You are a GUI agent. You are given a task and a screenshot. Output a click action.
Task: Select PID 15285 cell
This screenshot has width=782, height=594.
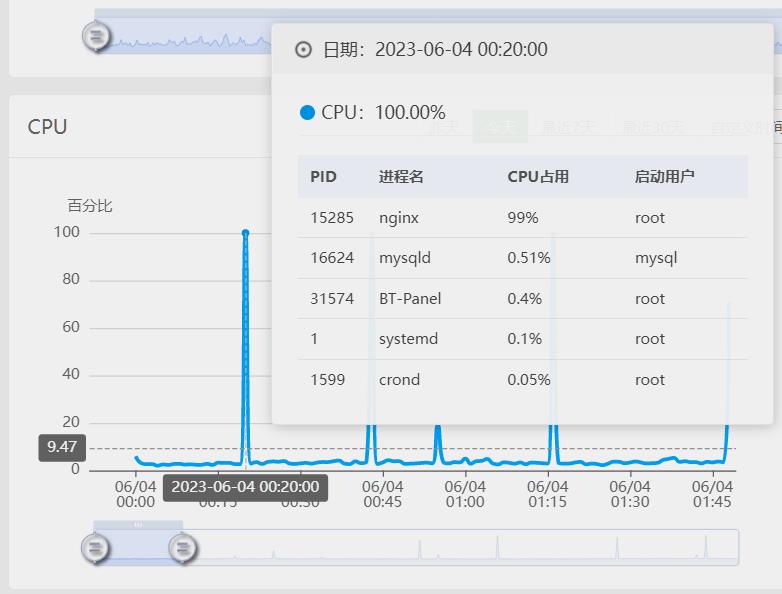[332, 217]
